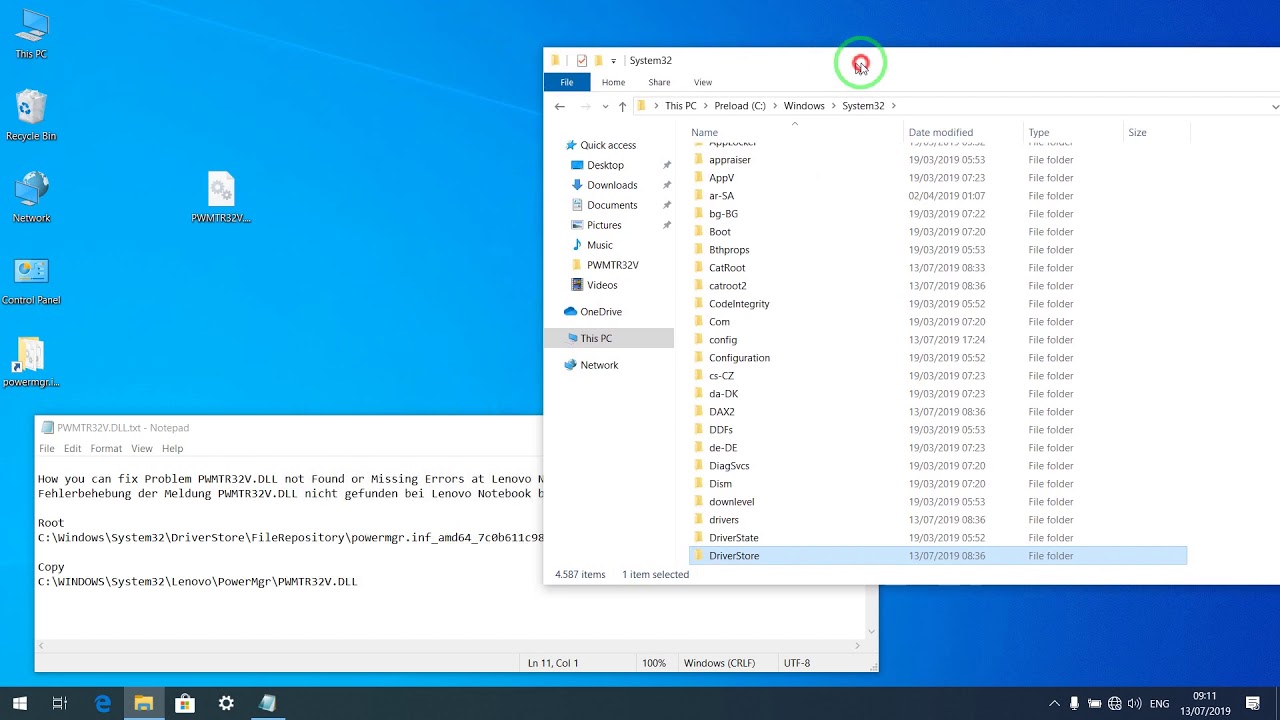Open recent locations dropdown arrow
Image resolution: width=1280 pixels, height=720 pixels.
tap(605, 106)
